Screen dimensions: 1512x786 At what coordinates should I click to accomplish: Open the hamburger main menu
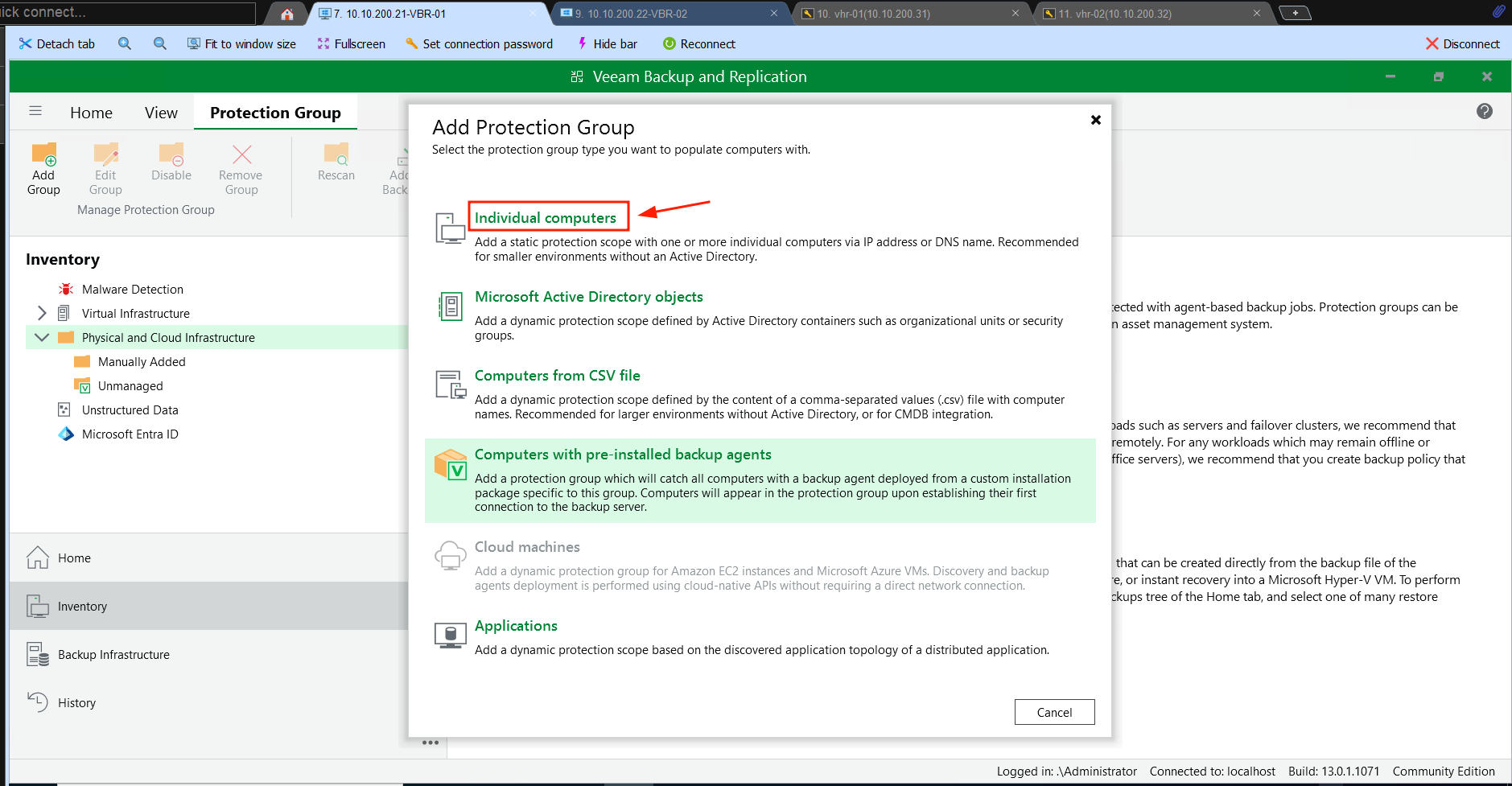click(x=35, y=111)
